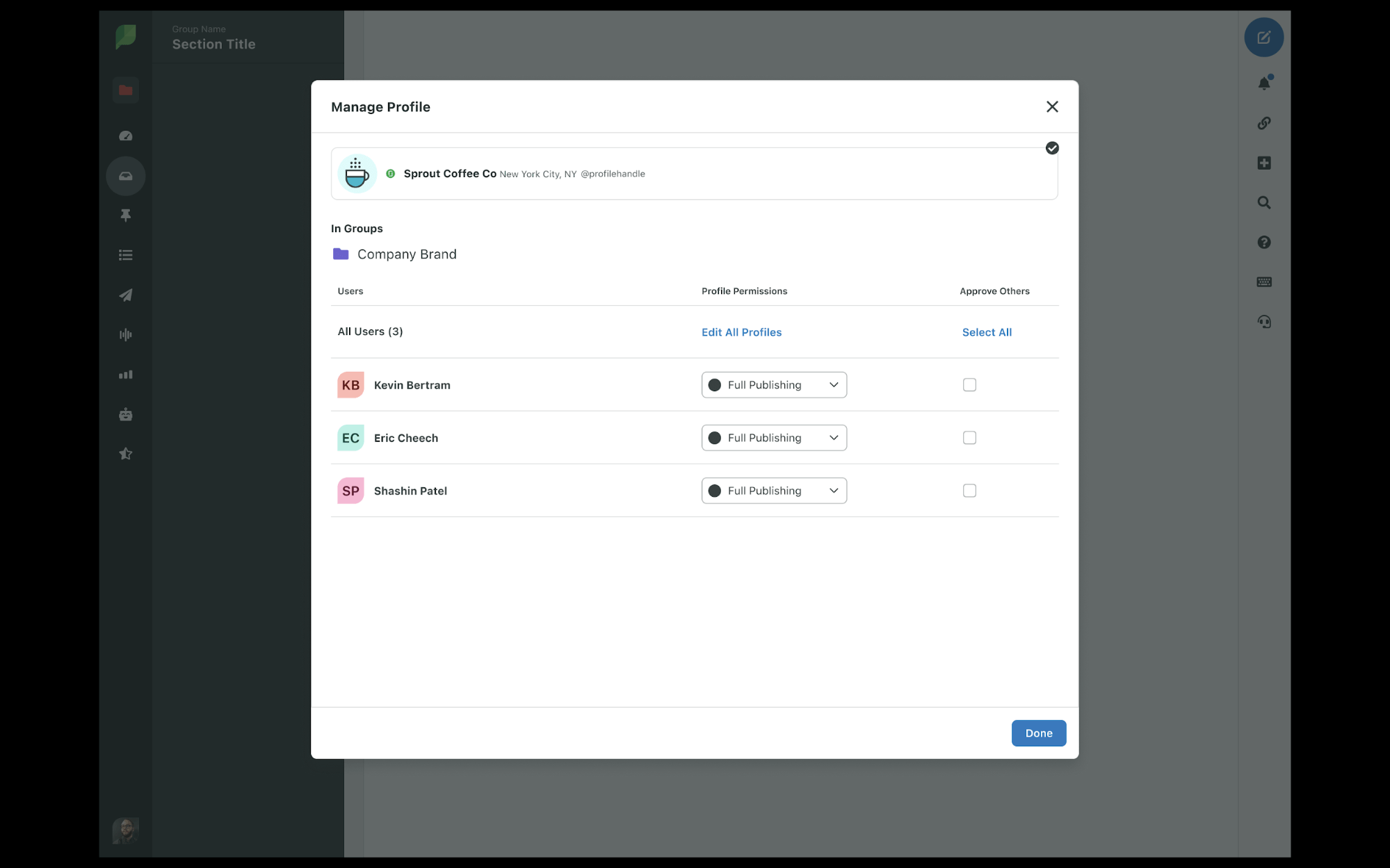Open the Smart Inbox sidebar icon
Image resolution: width=1390 pixels, height=868 pixels.
coord(125,176)
